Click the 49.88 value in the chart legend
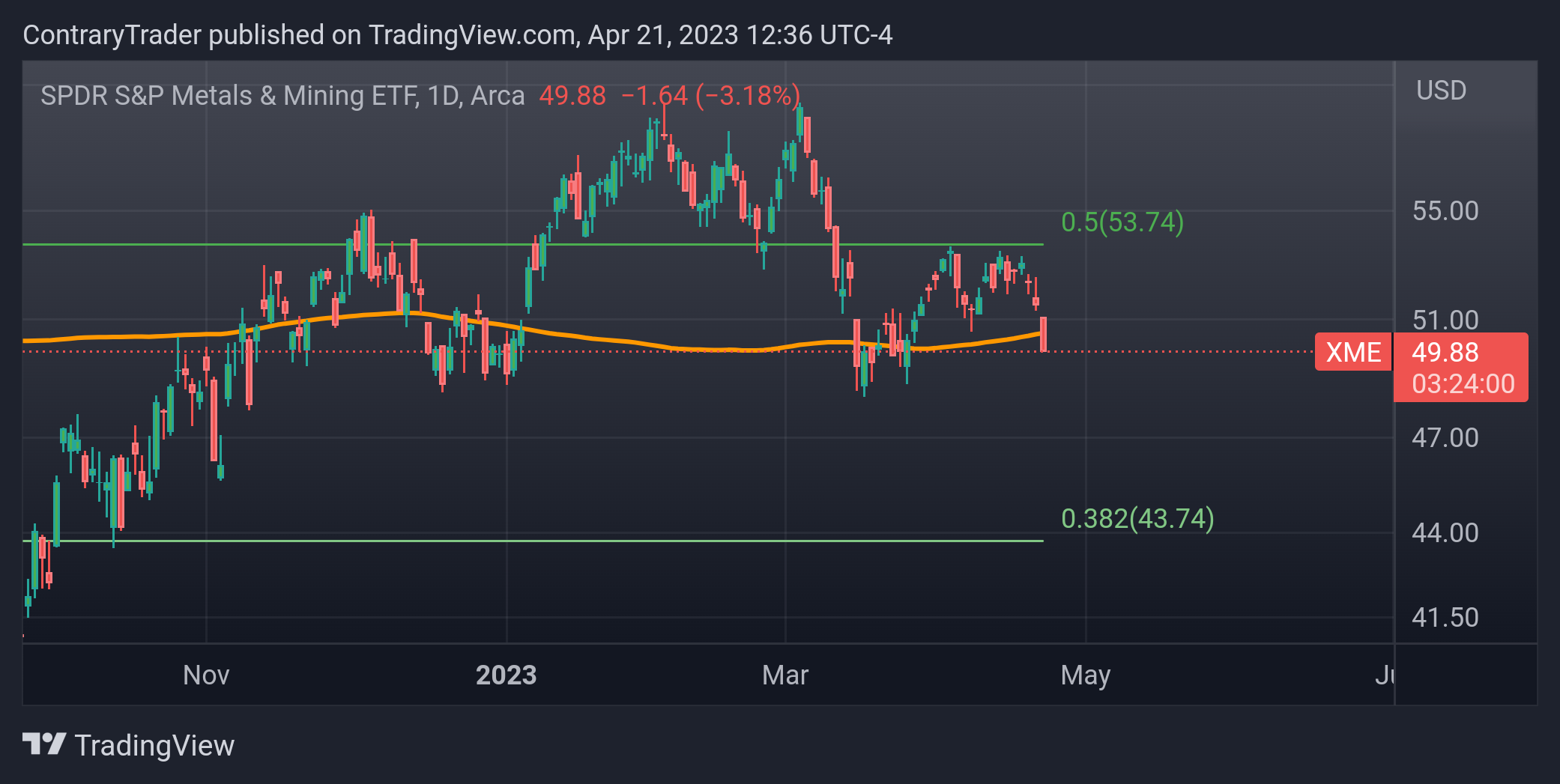The height and width of the screenshot is (784, 1560). [x=572, y=96]
